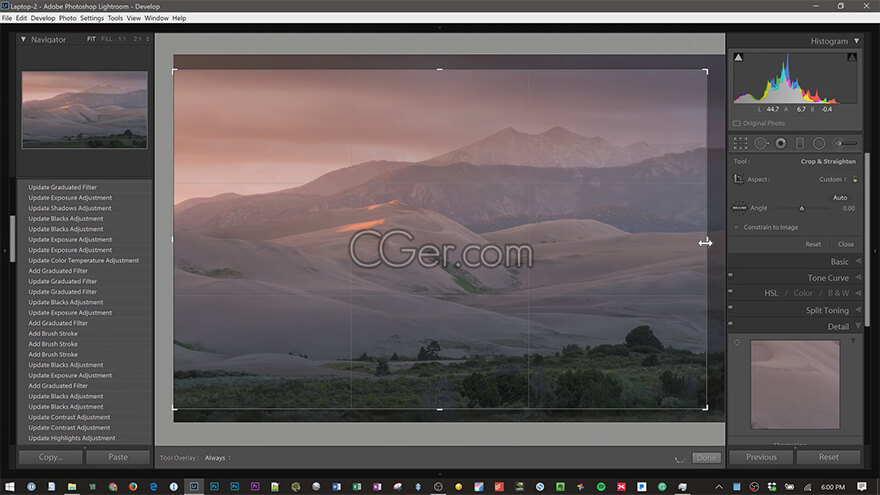Open the View menu
This screenshot has width=880, height=495.
134,18
